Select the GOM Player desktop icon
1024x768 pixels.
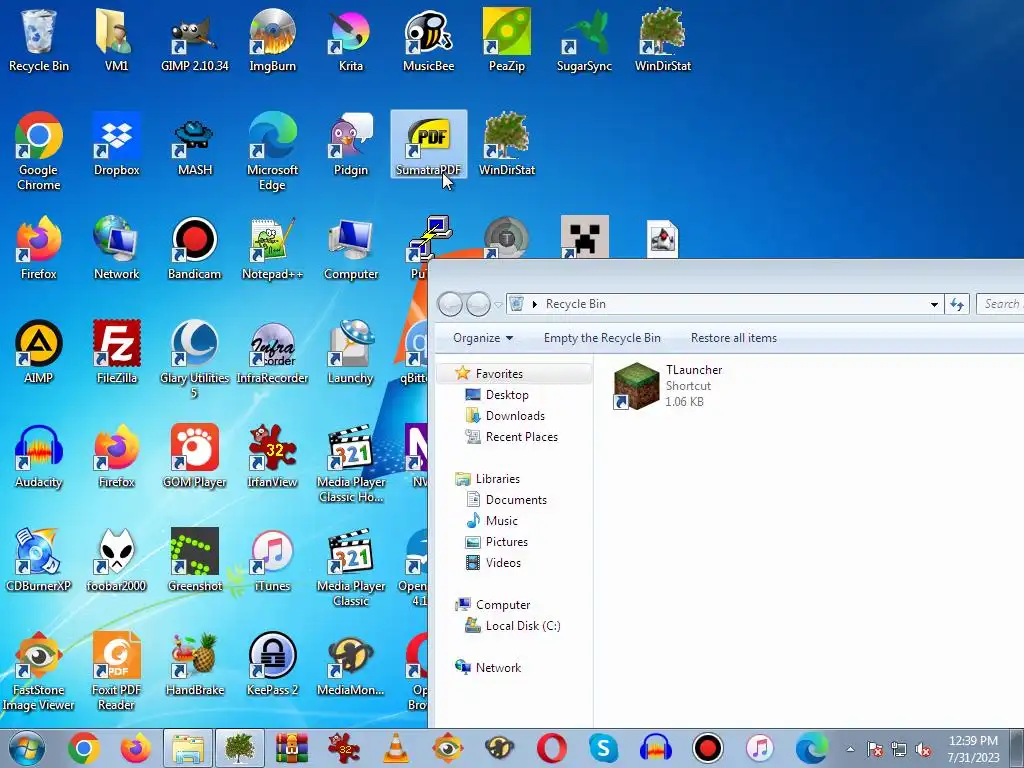click(195, 456)
